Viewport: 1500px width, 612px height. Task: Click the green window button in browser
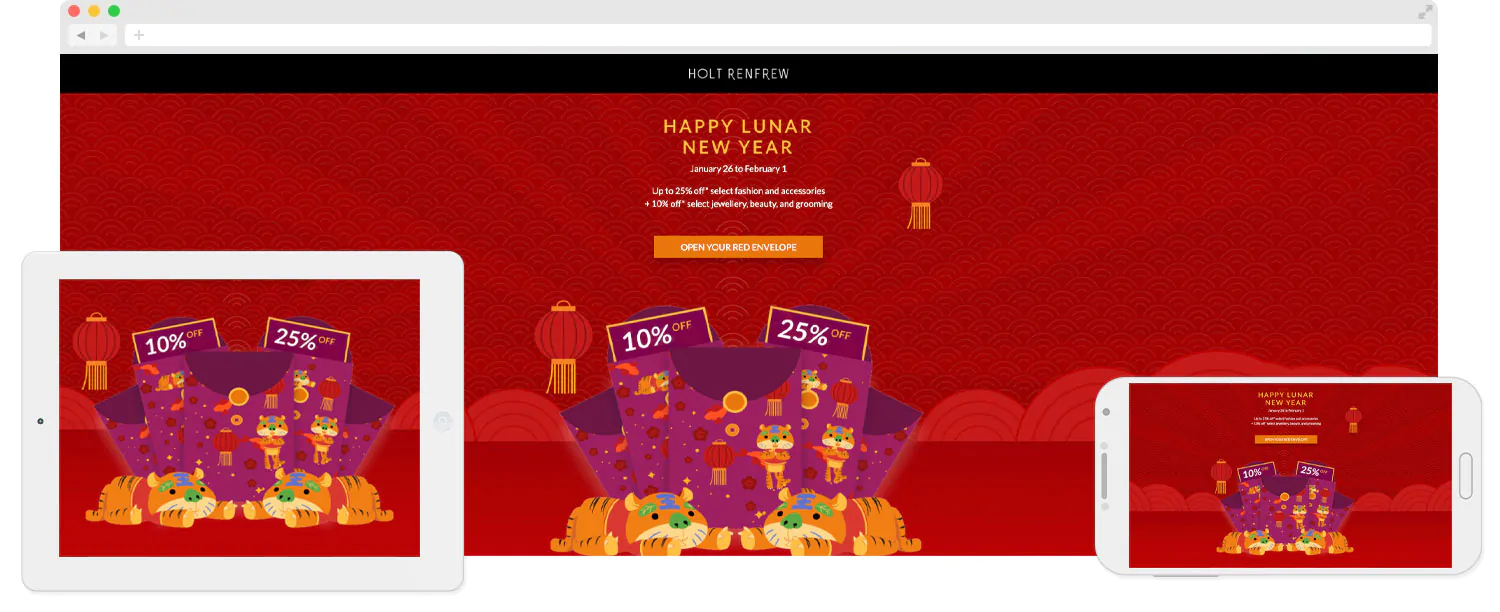[x=114, y=11]
